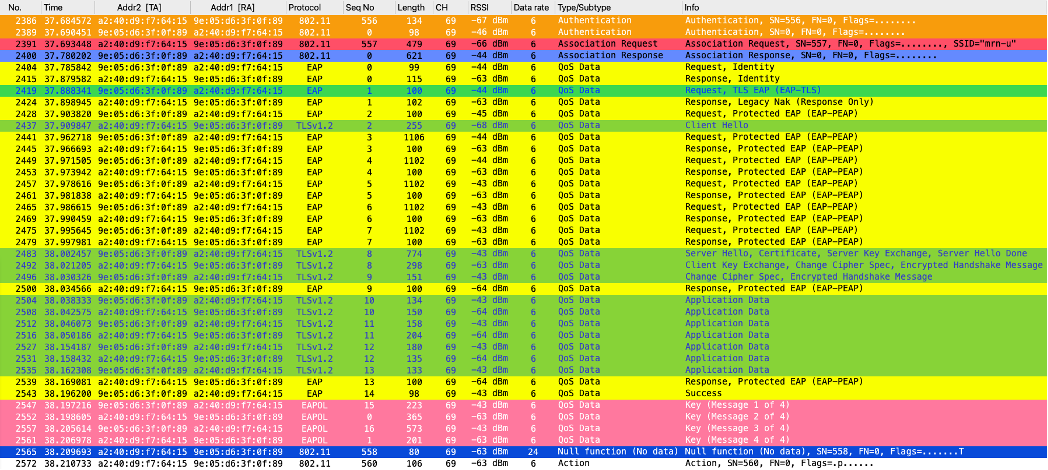Sort by the Info column header
The width and height of the screenshot is (1048, 470).
(x=692, y=7)
